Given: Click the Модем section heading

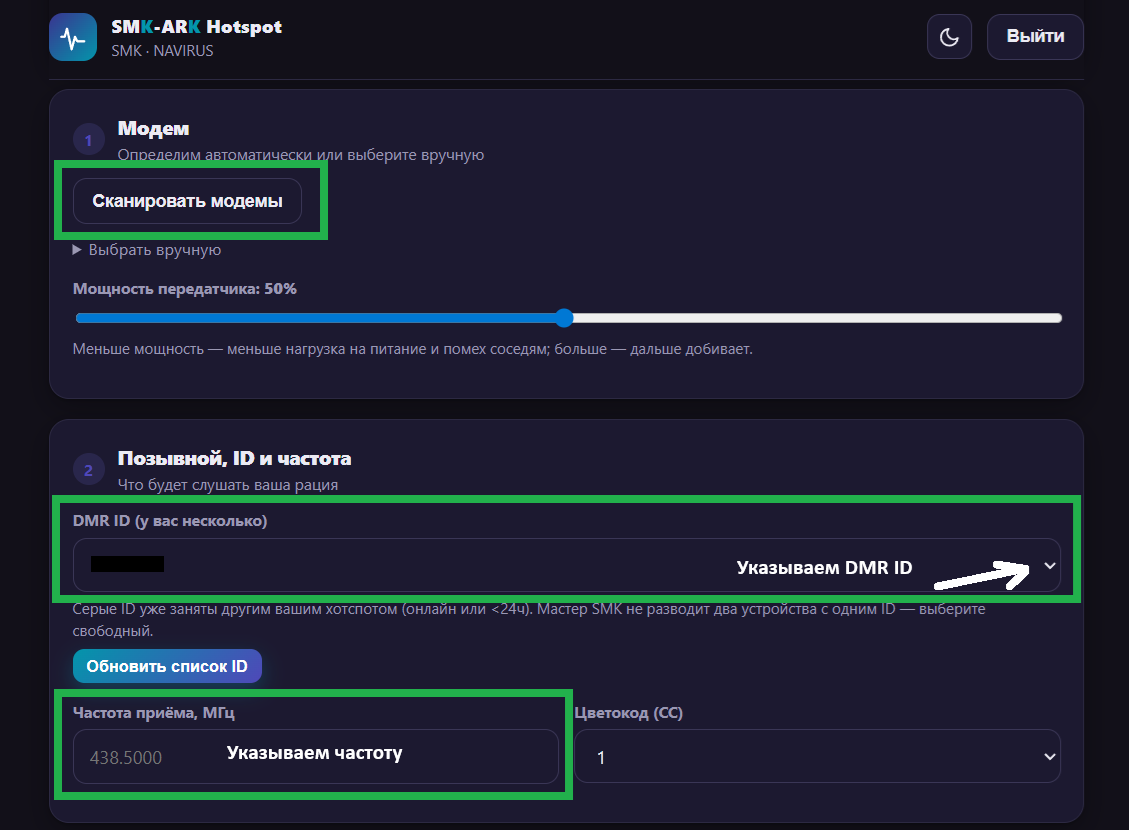Looking at the screenshot, I should click(x=153, y=129).
